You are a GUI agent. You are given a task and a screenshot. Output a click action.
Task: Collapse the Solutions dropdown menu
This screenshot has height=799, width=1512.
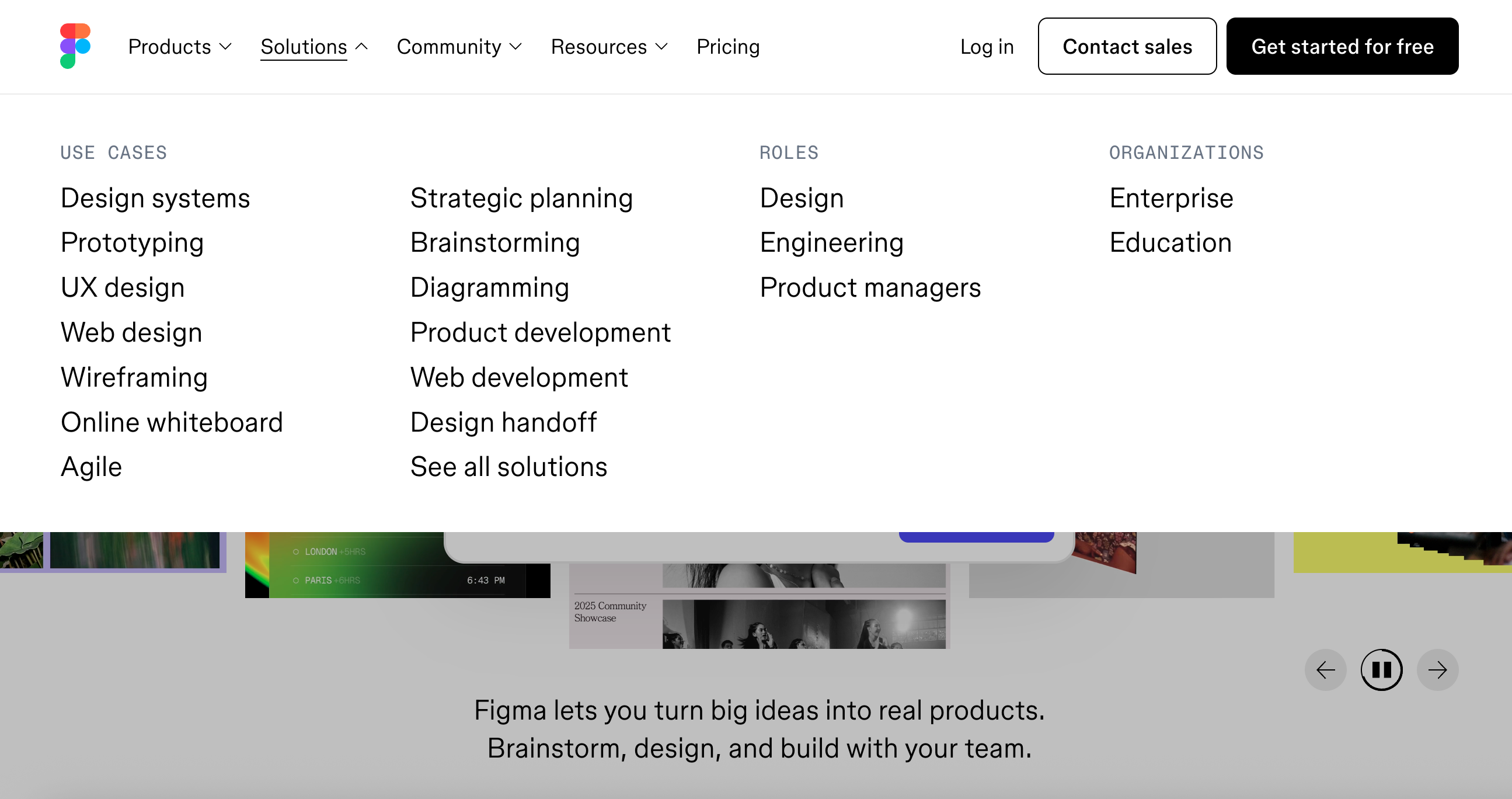[x=314, y=46]
